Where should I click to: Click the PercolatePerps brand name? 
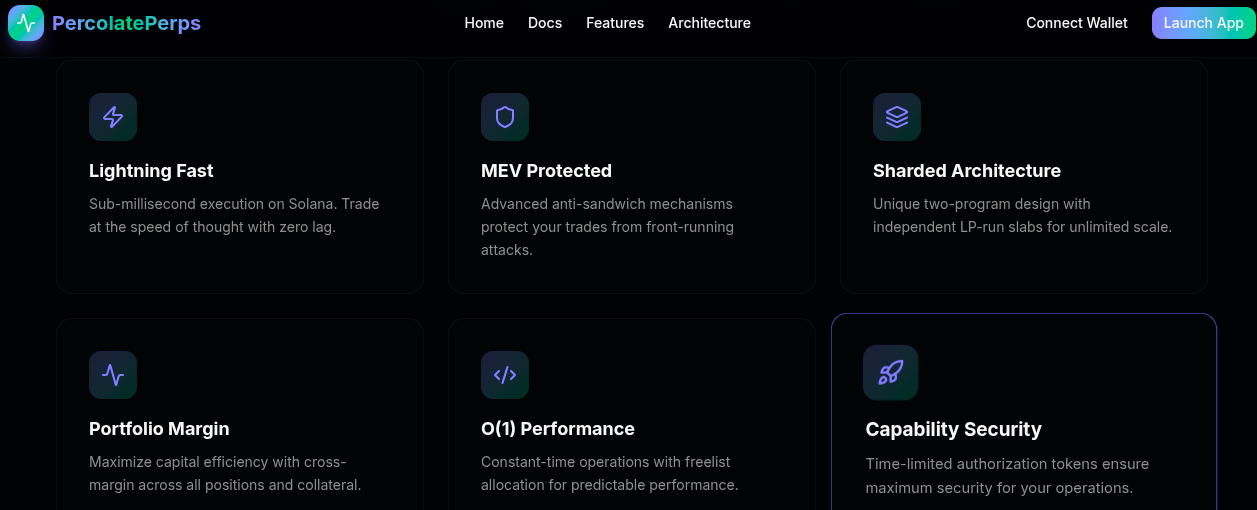point(126,23)
